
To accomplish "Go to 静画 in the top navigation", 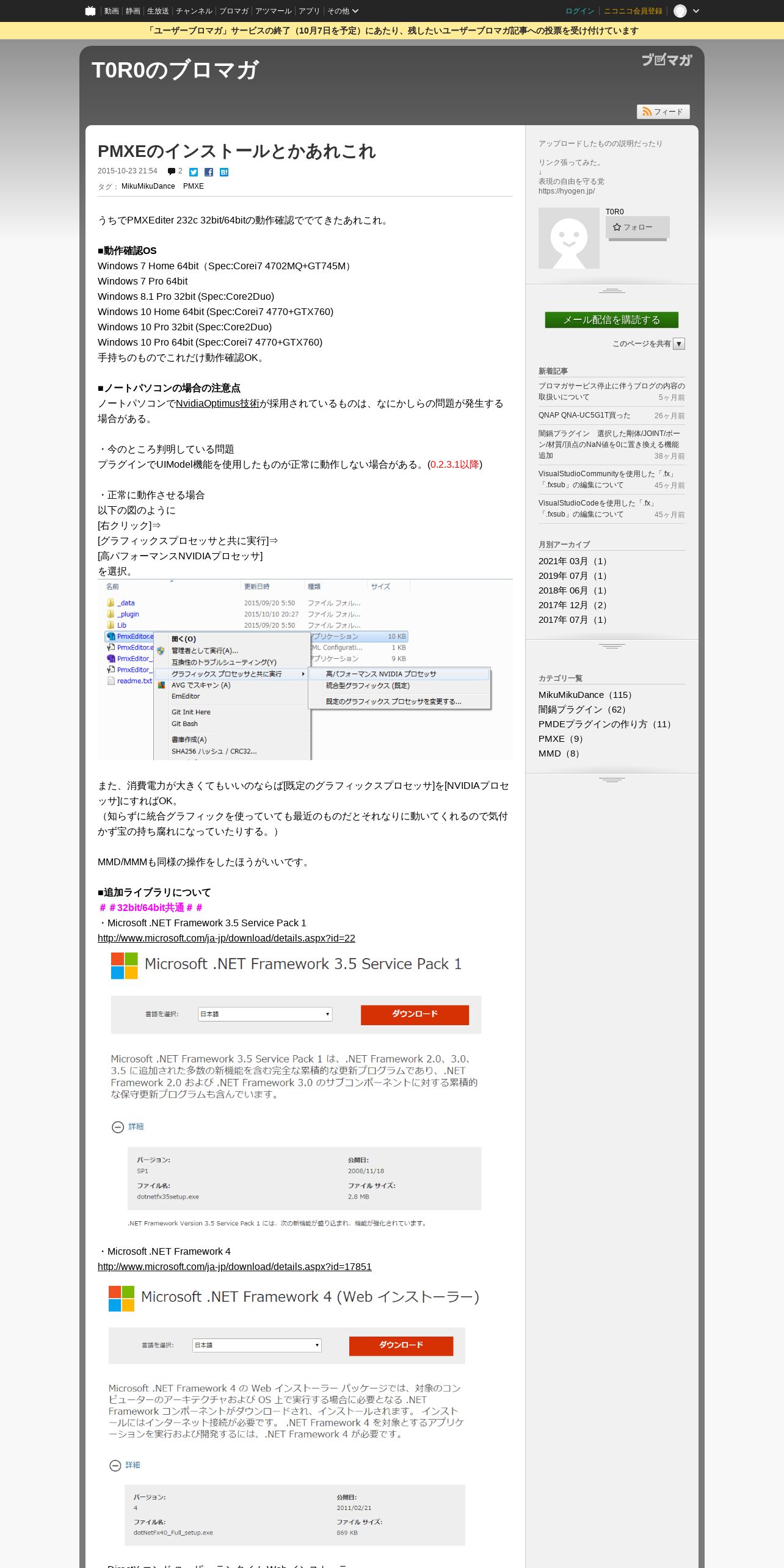I will tap(132, 11).
